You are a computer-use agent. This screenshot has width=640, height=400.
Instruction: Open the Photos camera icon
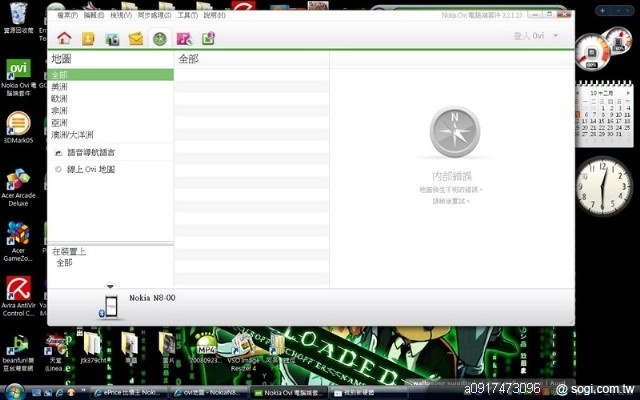click(112, 39)
